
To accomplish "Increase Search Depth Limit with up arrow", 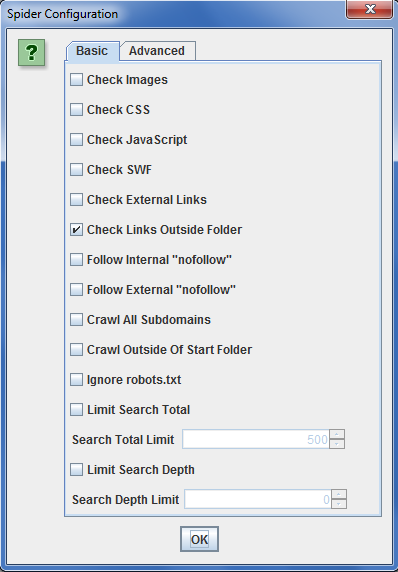I will (339, 494).
